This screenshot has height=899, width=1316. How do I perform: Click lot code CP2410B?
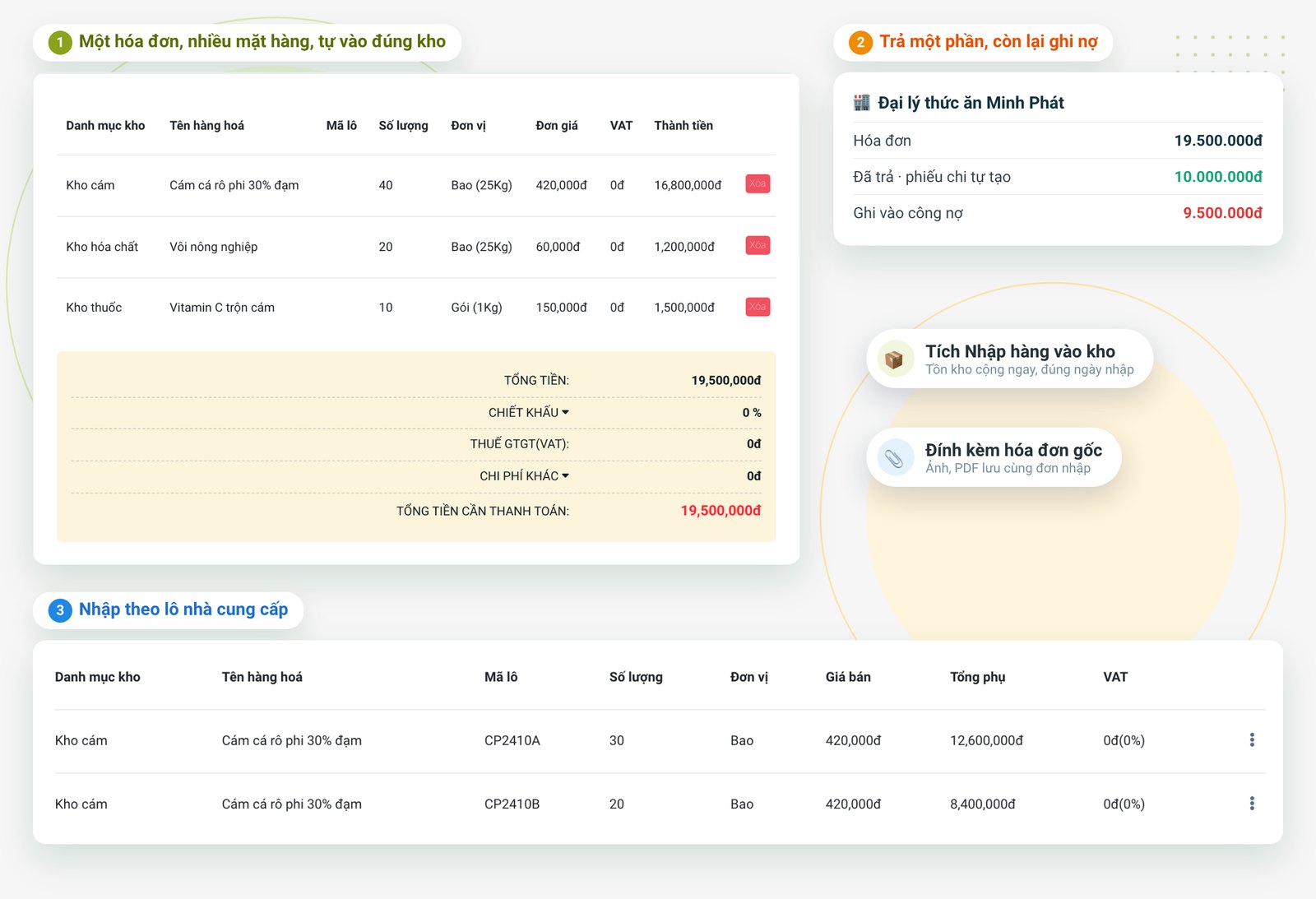tap(512, 804)
